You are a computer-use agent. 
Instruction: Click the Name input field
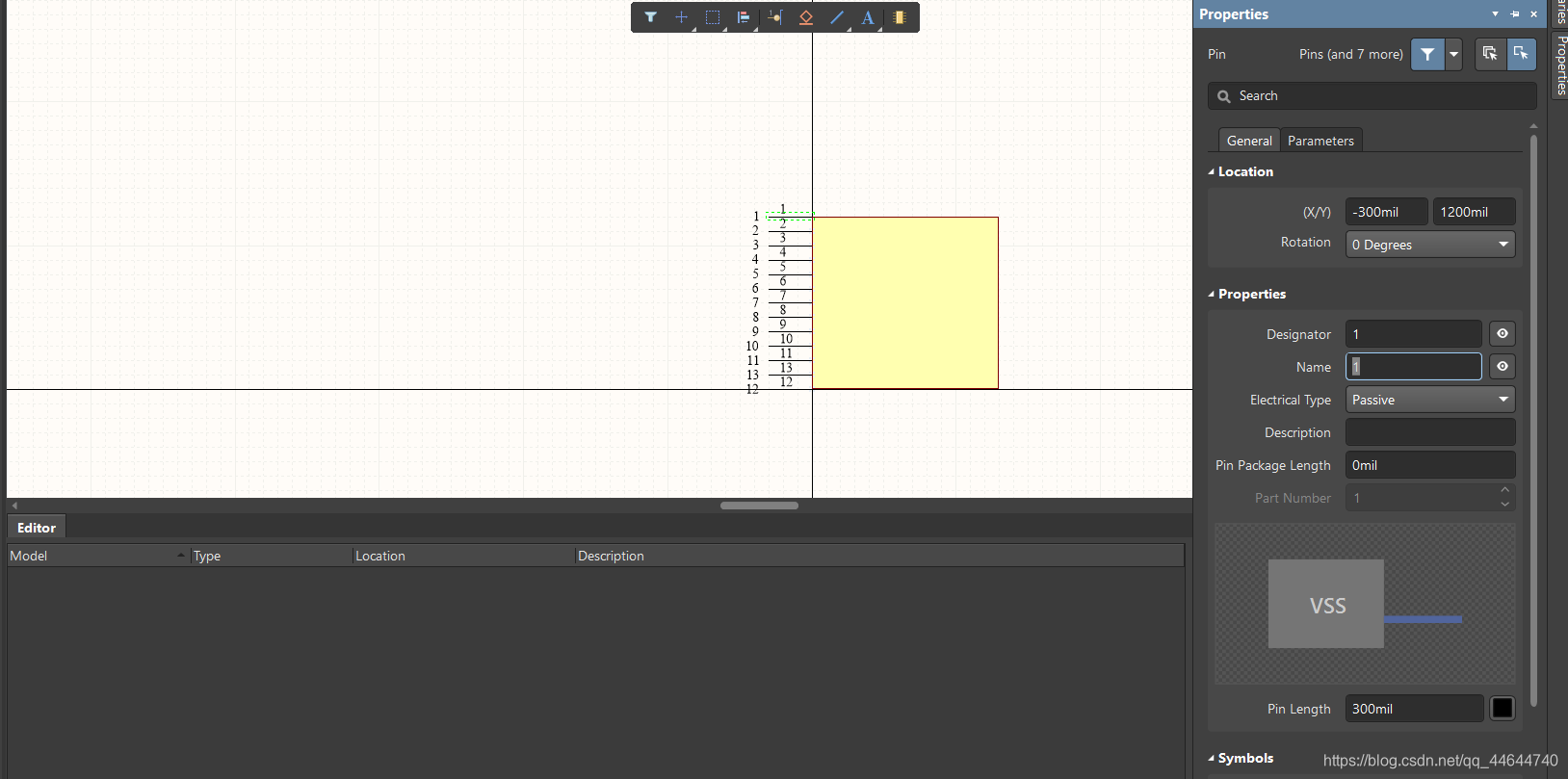(1413, 367)
